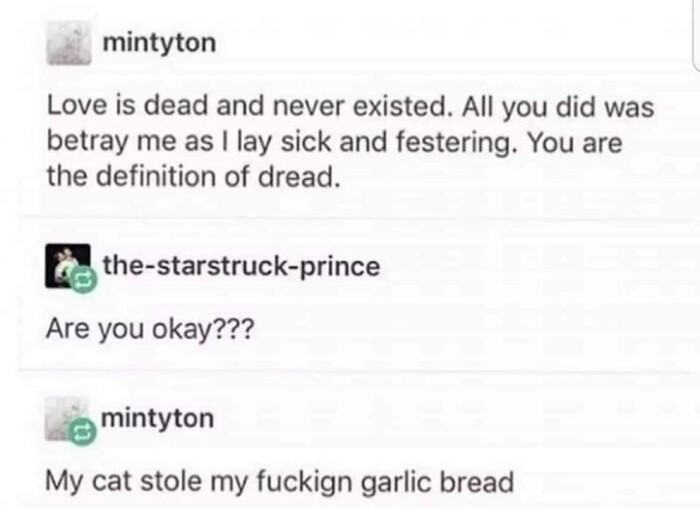Click the line starting "betray me as I"
This screenshot has width=700, height=508.
(x=334, y=142)
